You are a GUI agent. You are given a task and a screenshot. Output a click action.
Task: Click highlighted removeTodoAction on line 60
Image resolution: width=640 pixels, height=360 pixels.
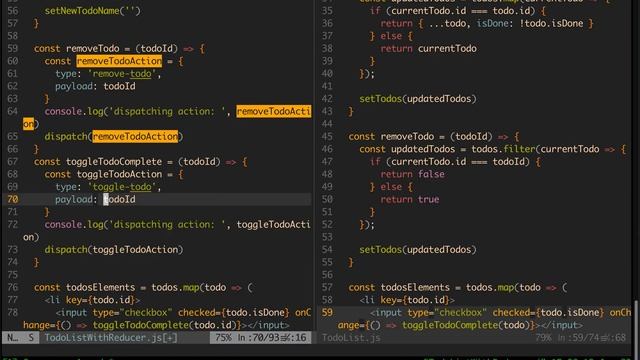tap(119, 61)
